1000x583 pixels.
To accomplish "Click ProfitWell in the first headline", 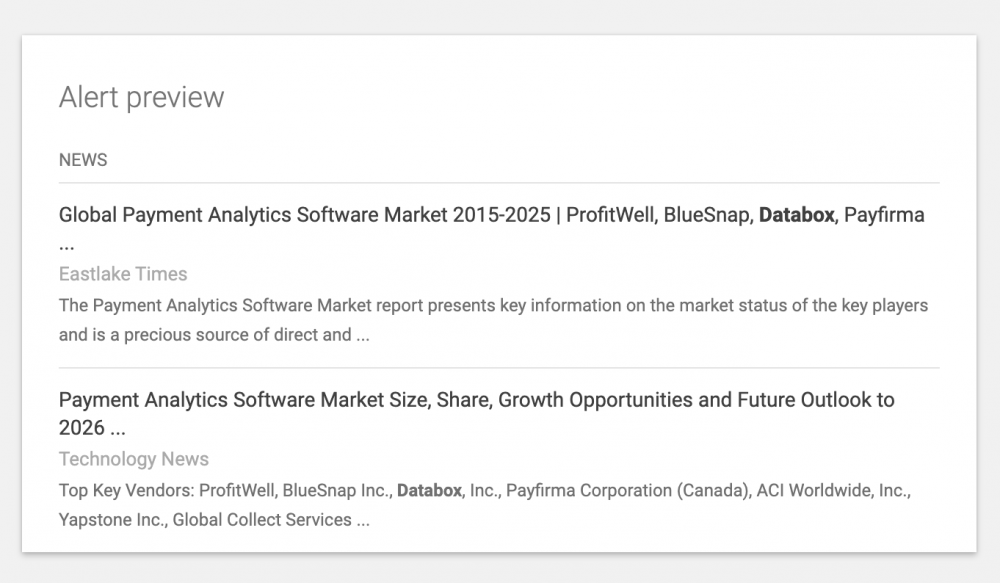I will 609,215.
